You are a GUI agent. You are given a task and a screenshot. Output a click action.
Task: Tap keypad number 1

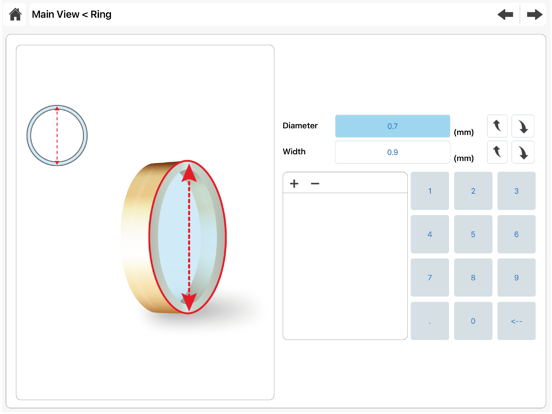pos(430,191)
